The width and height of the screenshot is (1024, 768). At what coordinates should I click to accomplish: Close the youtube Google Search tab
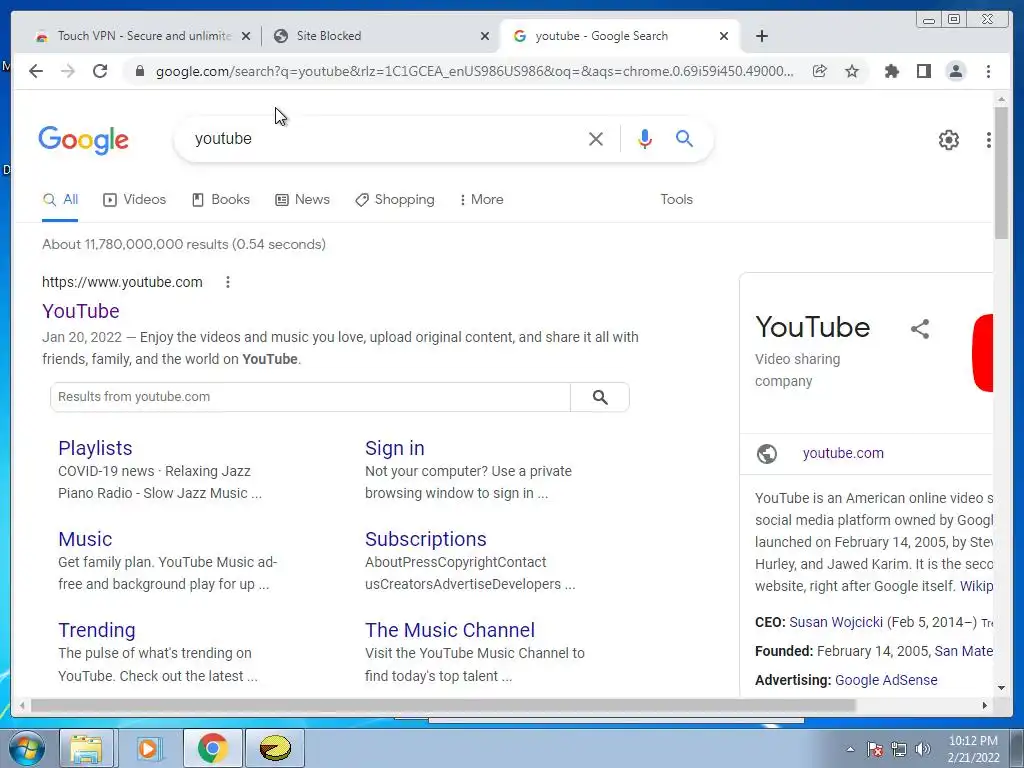click(x=724, y=37)
